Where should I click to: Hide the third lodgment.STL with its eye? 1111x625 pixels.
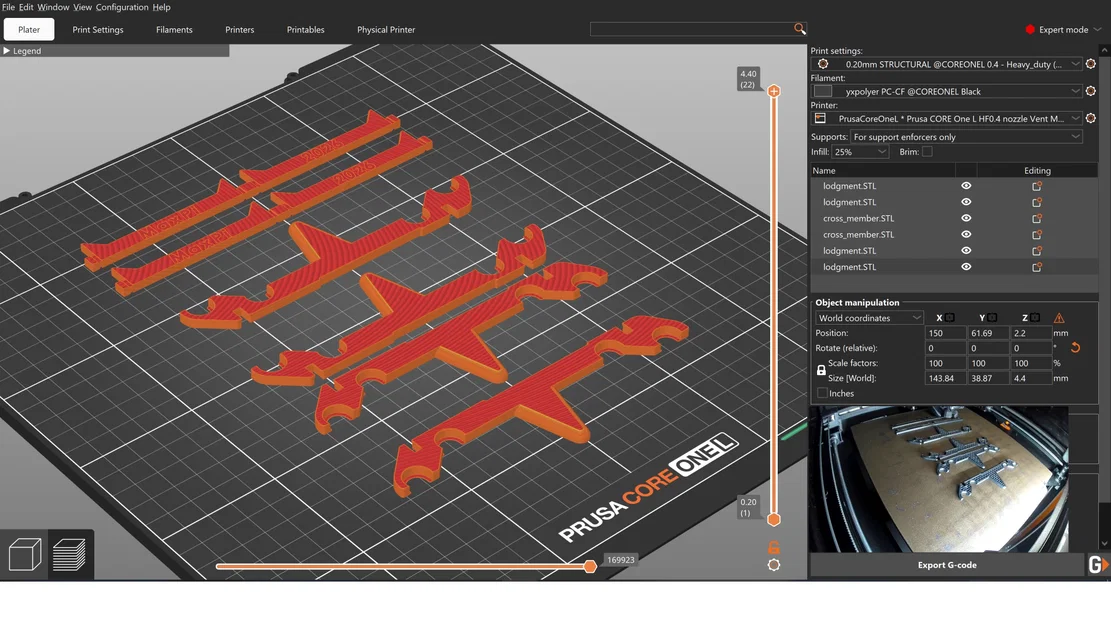tap(966, 251)
